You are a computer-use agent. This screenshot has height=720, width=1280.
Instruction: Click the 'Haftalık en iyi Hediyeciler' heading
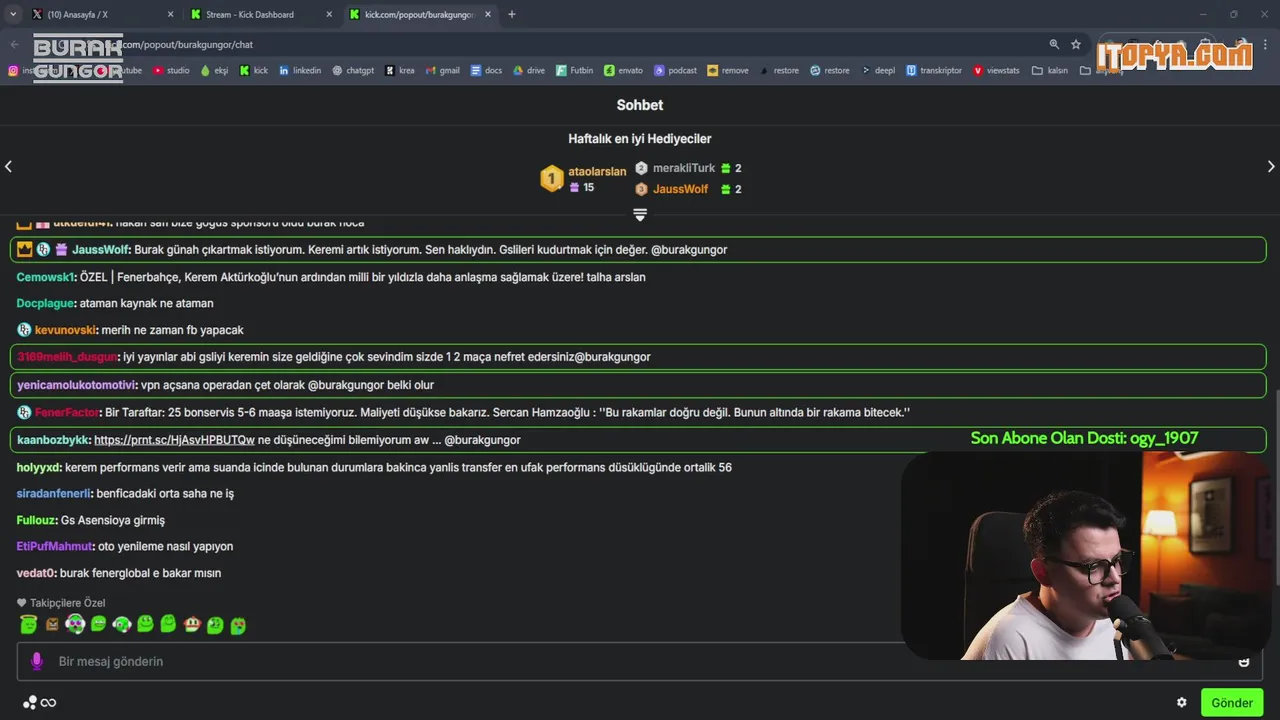pos(640,139)
